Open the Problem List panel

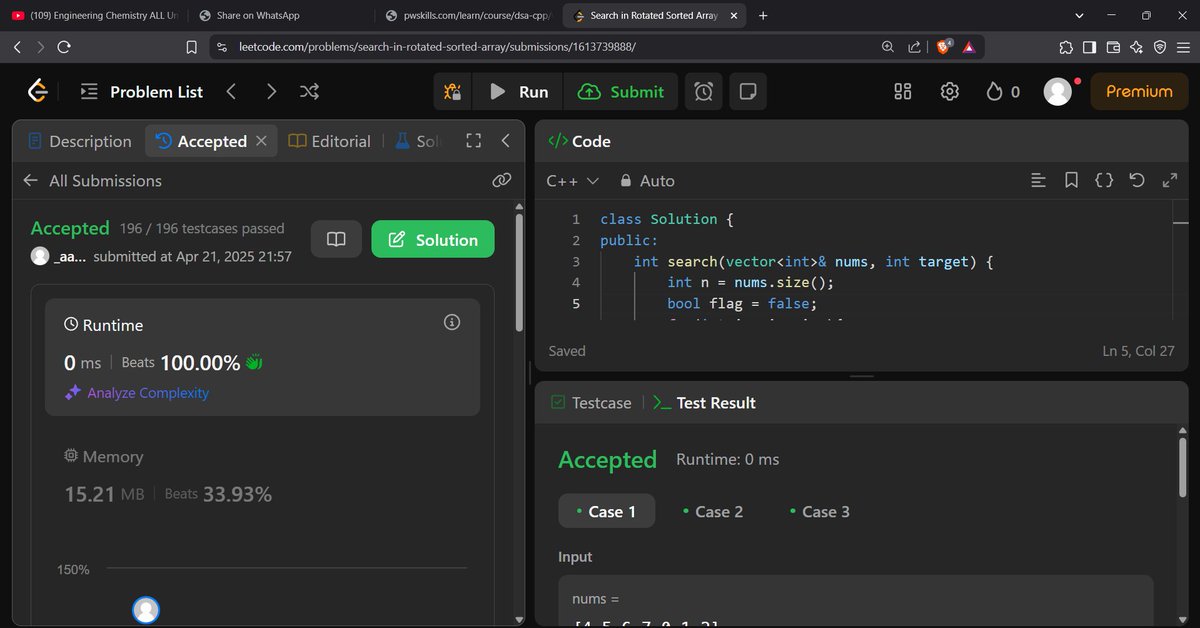[141, 92]
